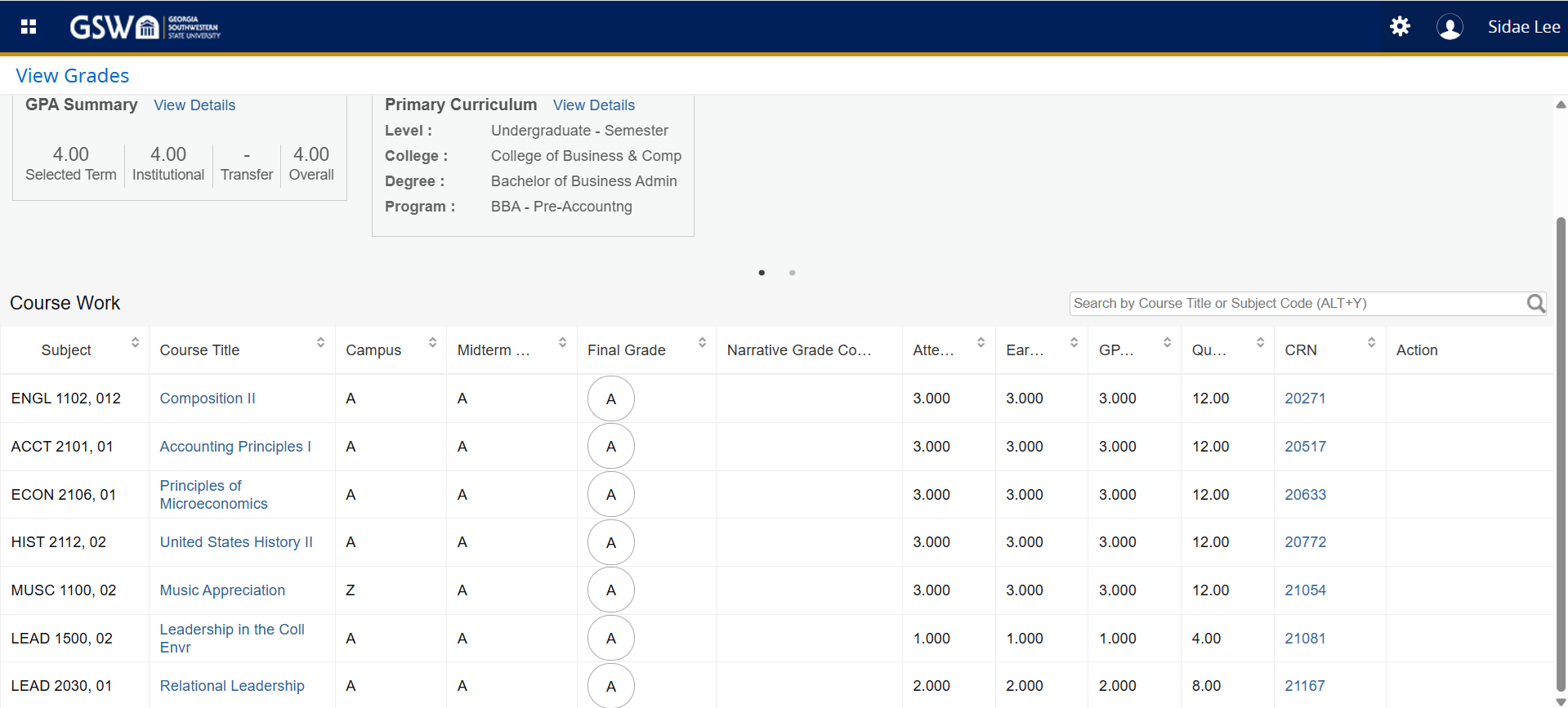This screenshot has width=1568, height=708.
Task: Open the apps grid menu icon
Action: click(x=29, y=27)
